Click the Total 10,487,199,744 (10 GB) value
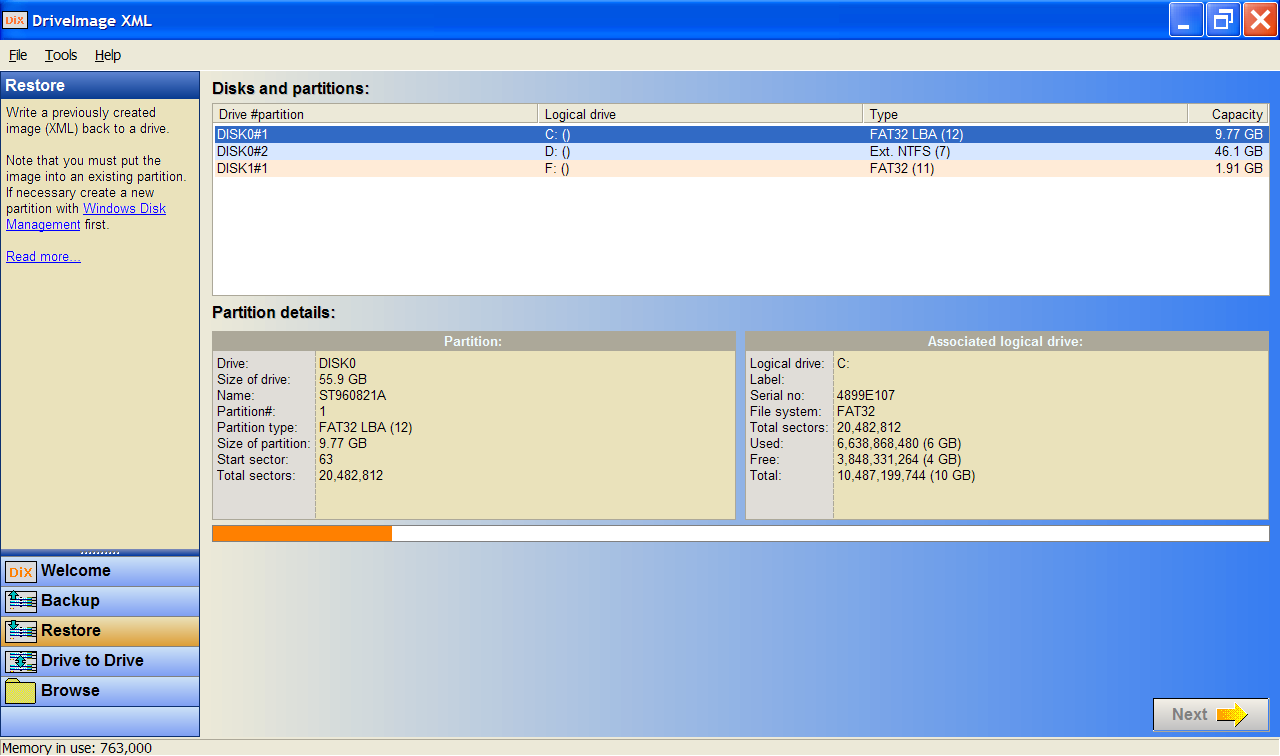 click(906, 475)
